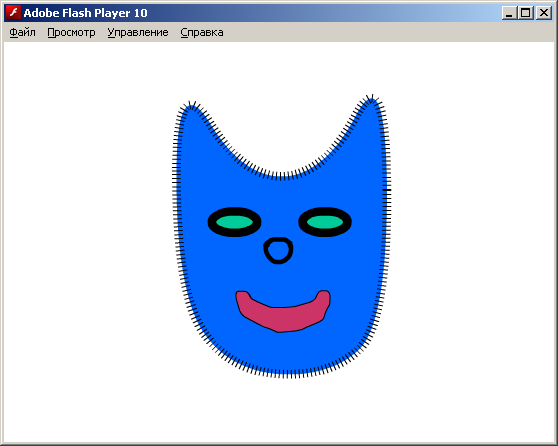
Task: Click the blue chin below the mouth
Action: pyautogui.click(x=285, y=352)
